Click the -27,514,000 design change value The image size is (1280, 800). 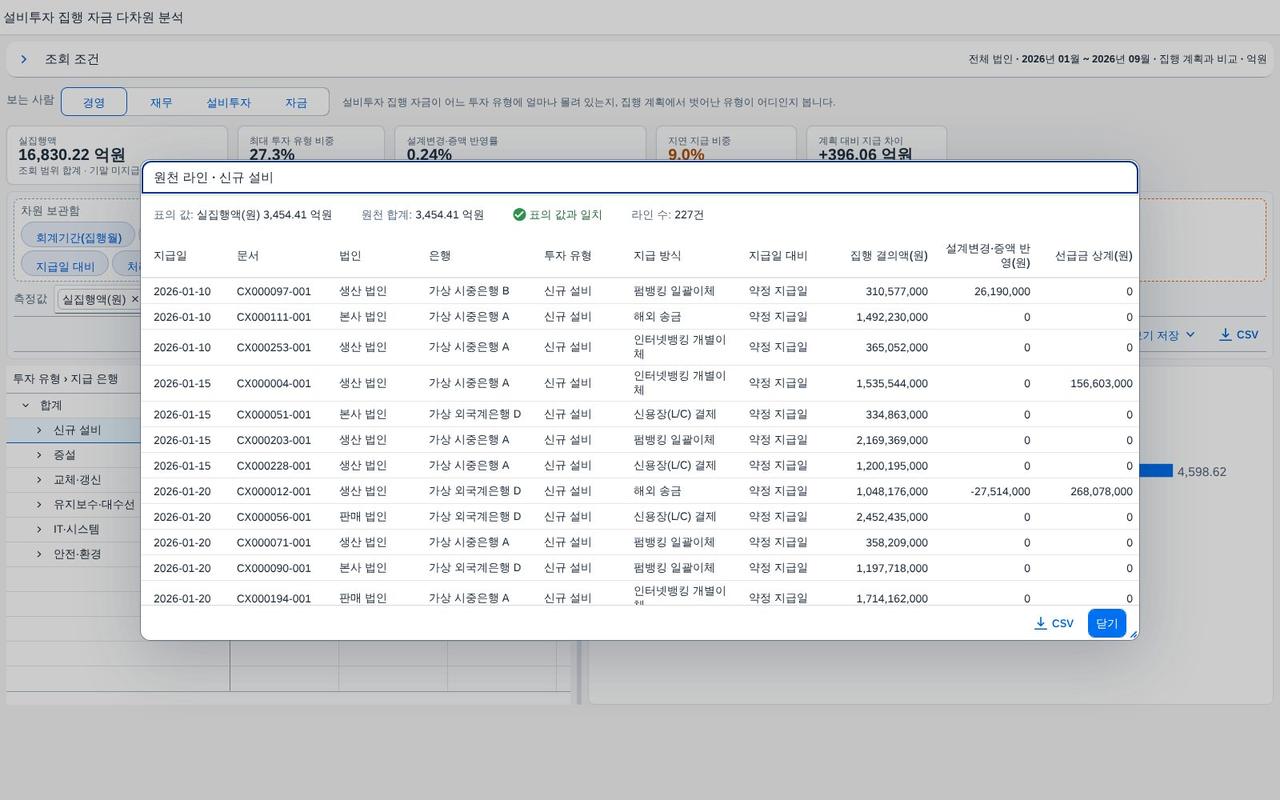(x=1000, y=491)
